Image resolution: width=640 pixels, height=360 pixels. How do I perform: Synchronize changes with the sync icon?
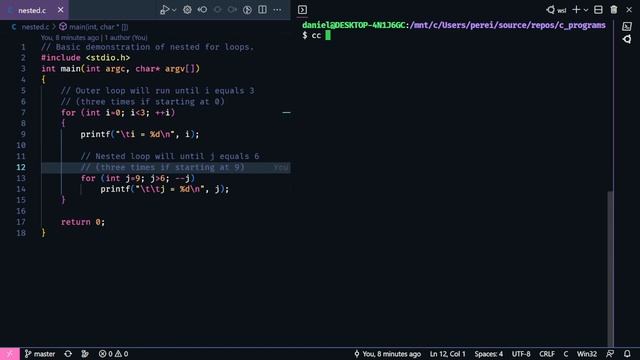pos(68,354)
